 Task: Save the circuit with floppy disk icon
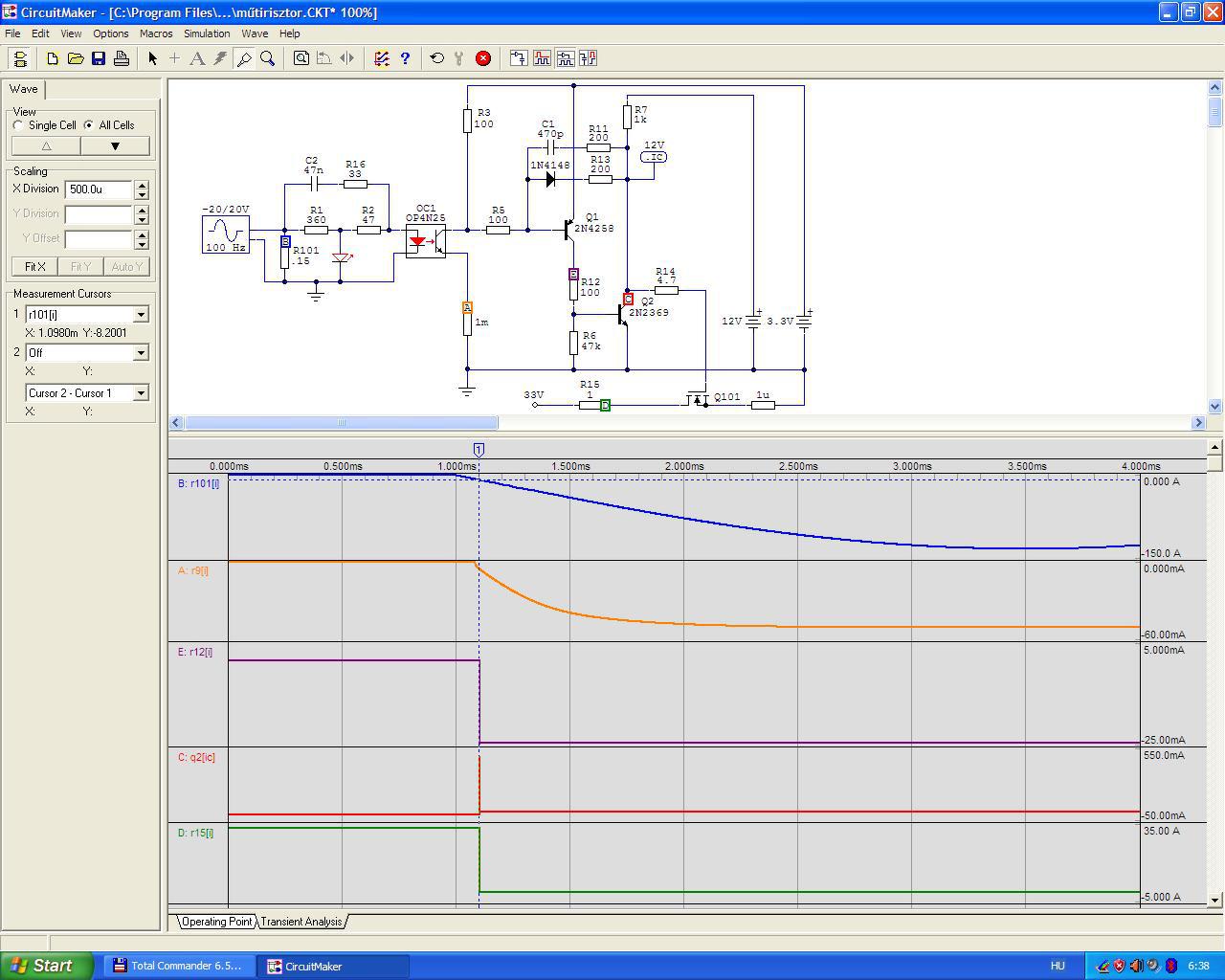pyautogui.click(x=99, y=58)
